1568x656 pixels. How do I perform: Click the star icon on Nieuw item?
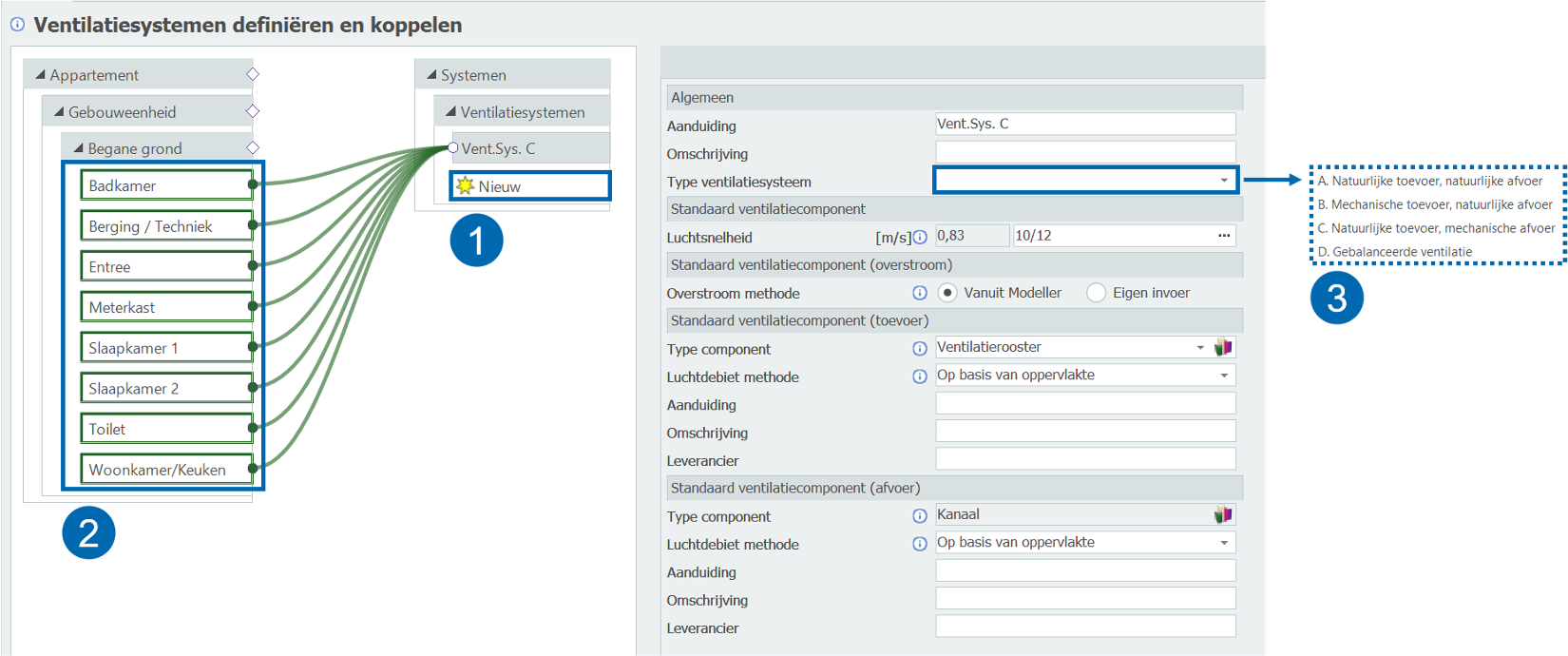[465, 186]
